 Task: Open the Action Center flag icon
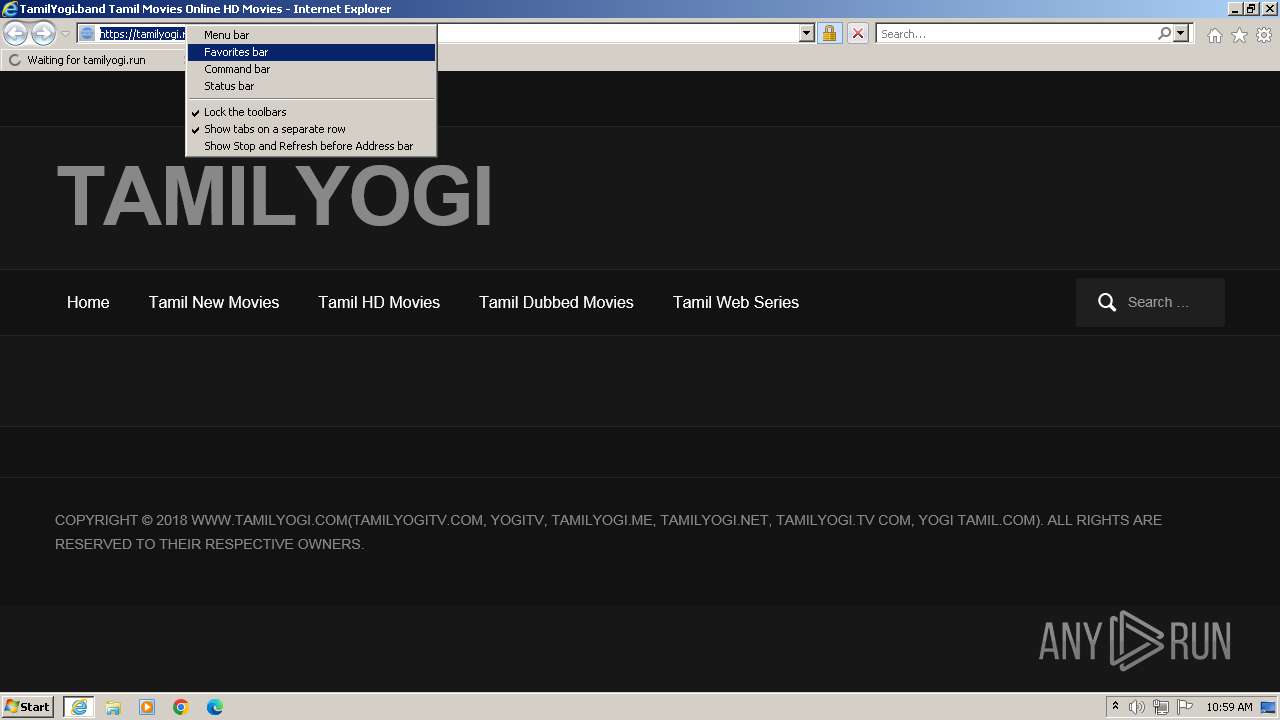[x=1185, y=707]
